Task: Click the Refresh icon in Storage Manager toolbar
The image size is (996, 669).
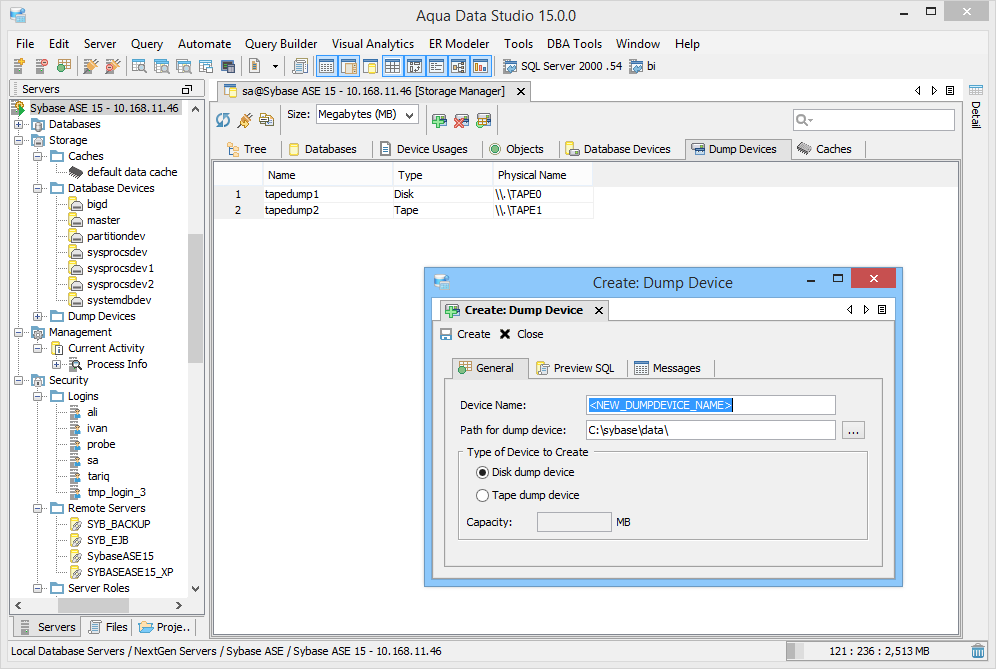Action: [x=222, y=119]
